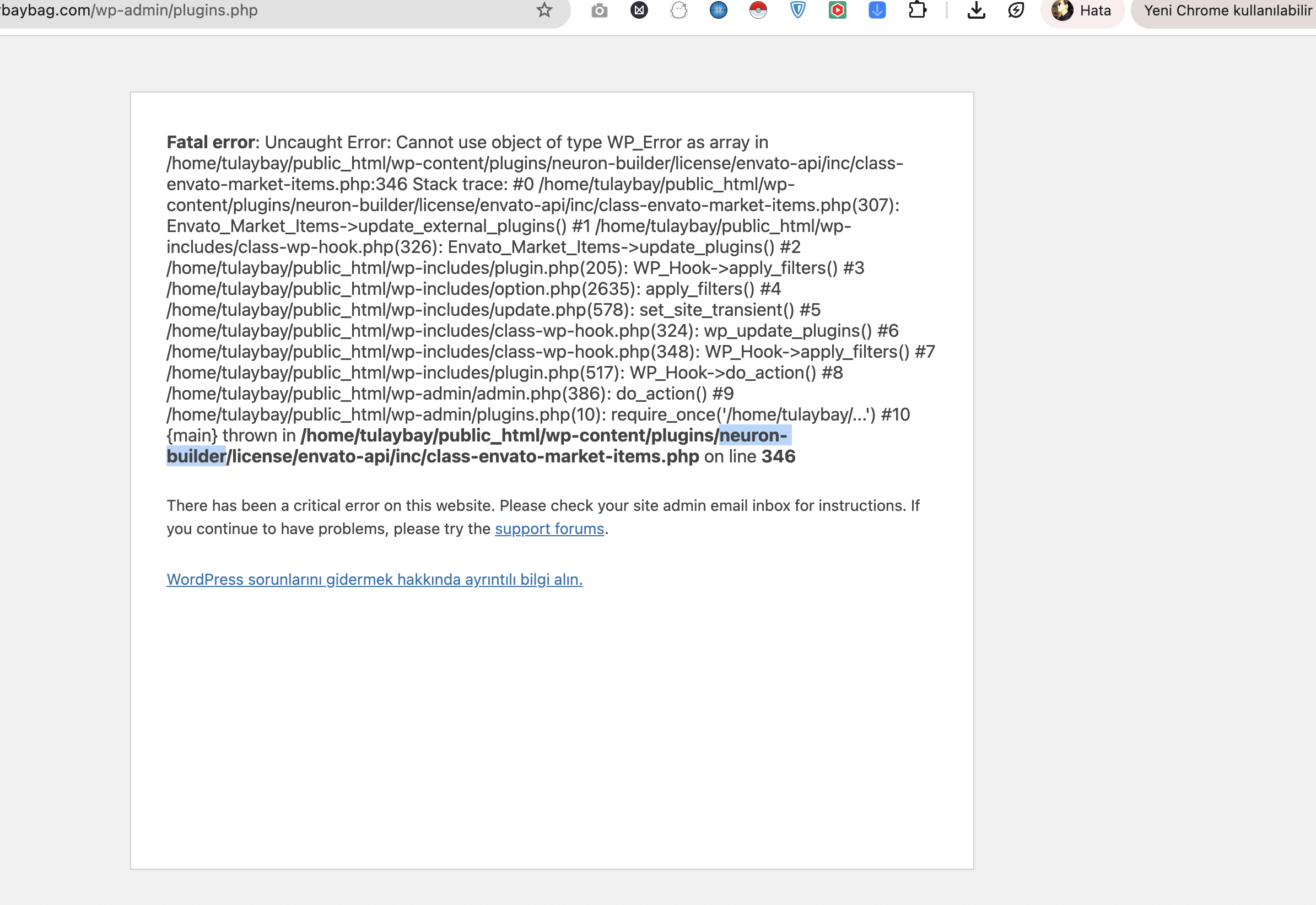Bookmark this page with the star icon
This screenshot has width=1316, height=905.
(544, 10)
